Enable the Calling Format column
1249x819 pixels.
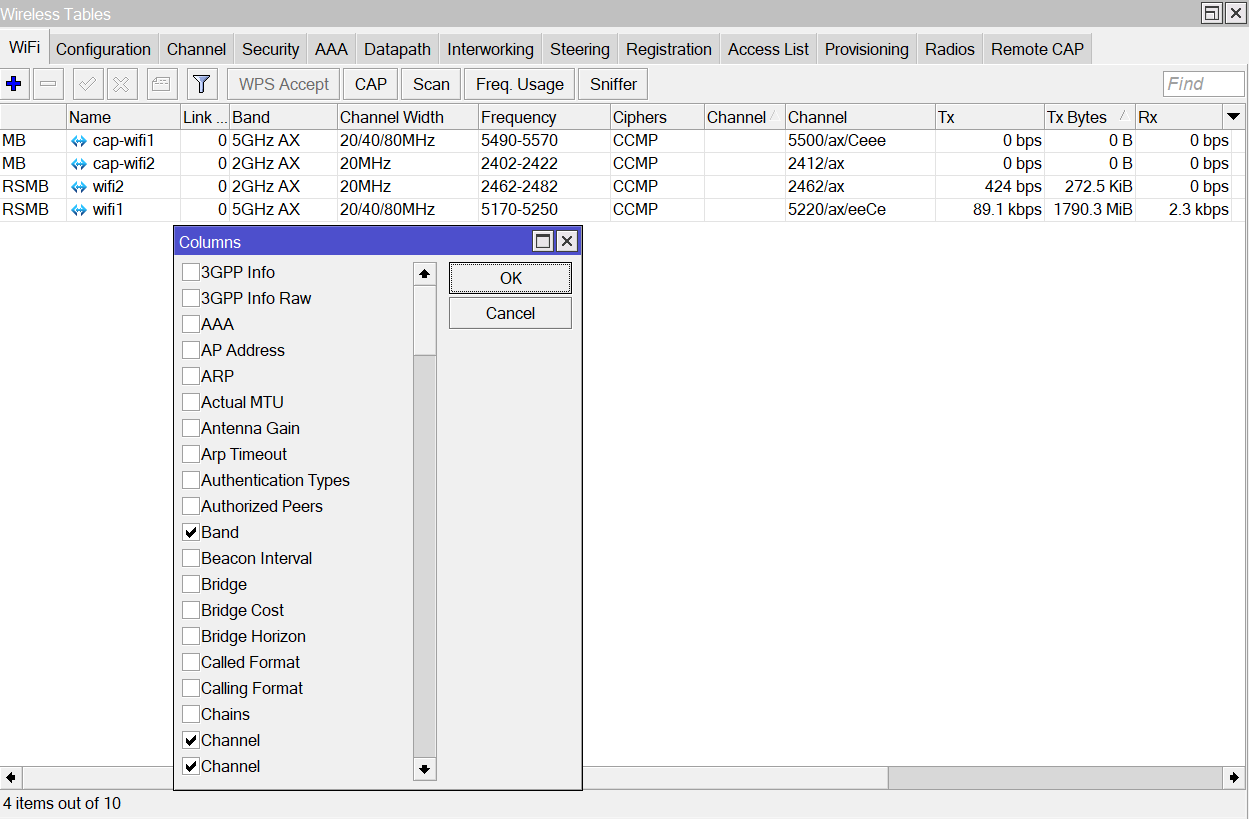191,688
